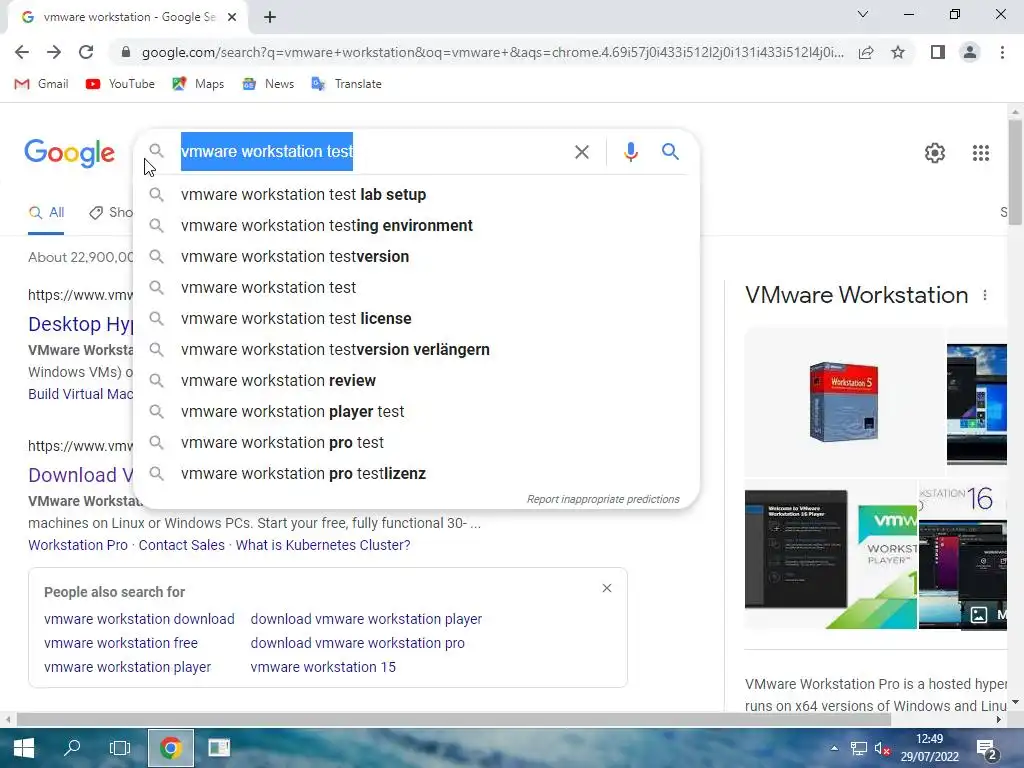Go forward to the next page
The height and width of the screenshot is (768, 1024).
[x=54, y=52]
